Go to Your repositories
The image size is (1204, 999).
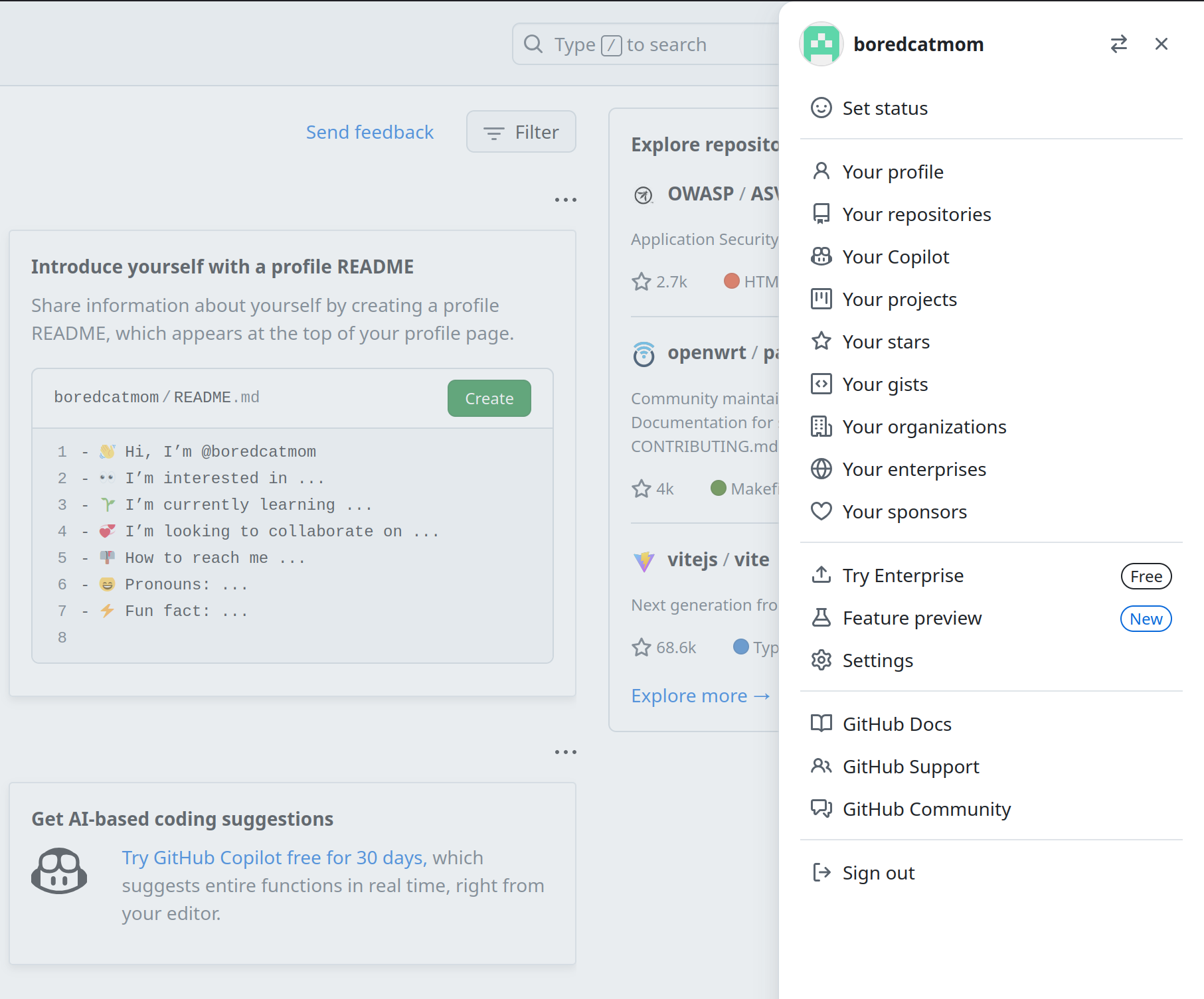point(991,214)
